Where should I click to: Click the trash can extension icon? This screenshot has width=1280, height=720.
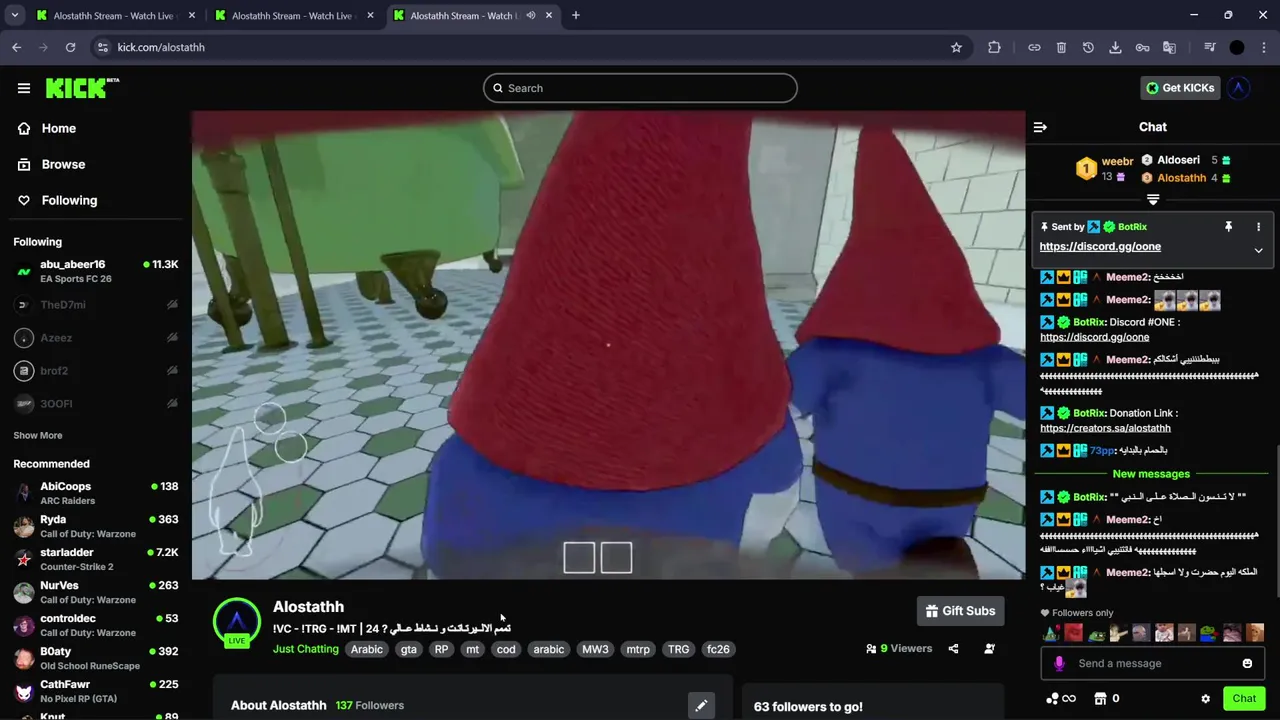pyautogui.click(x=1061, y=47)
